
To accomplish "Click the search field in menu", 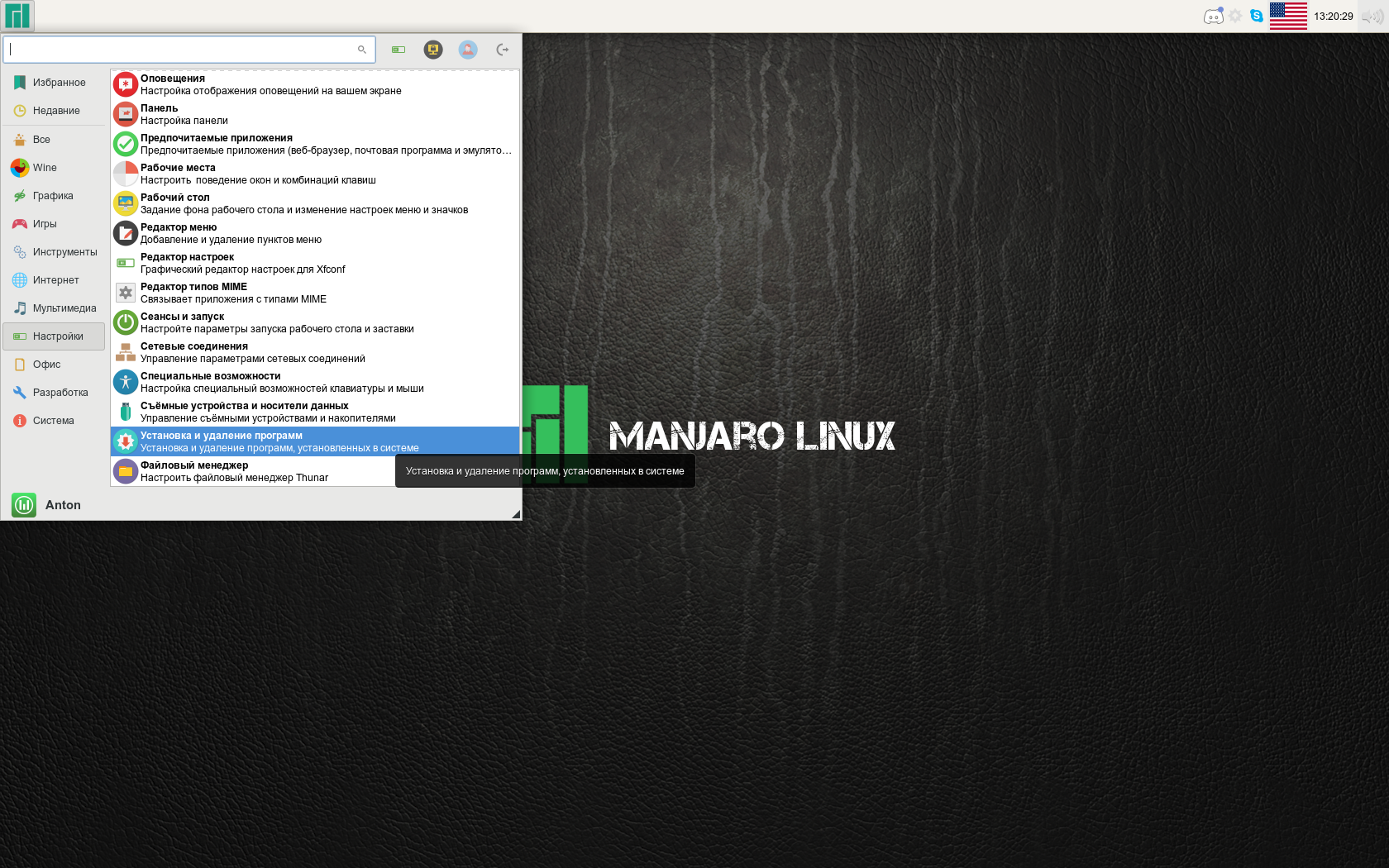I will pos(189,50).
